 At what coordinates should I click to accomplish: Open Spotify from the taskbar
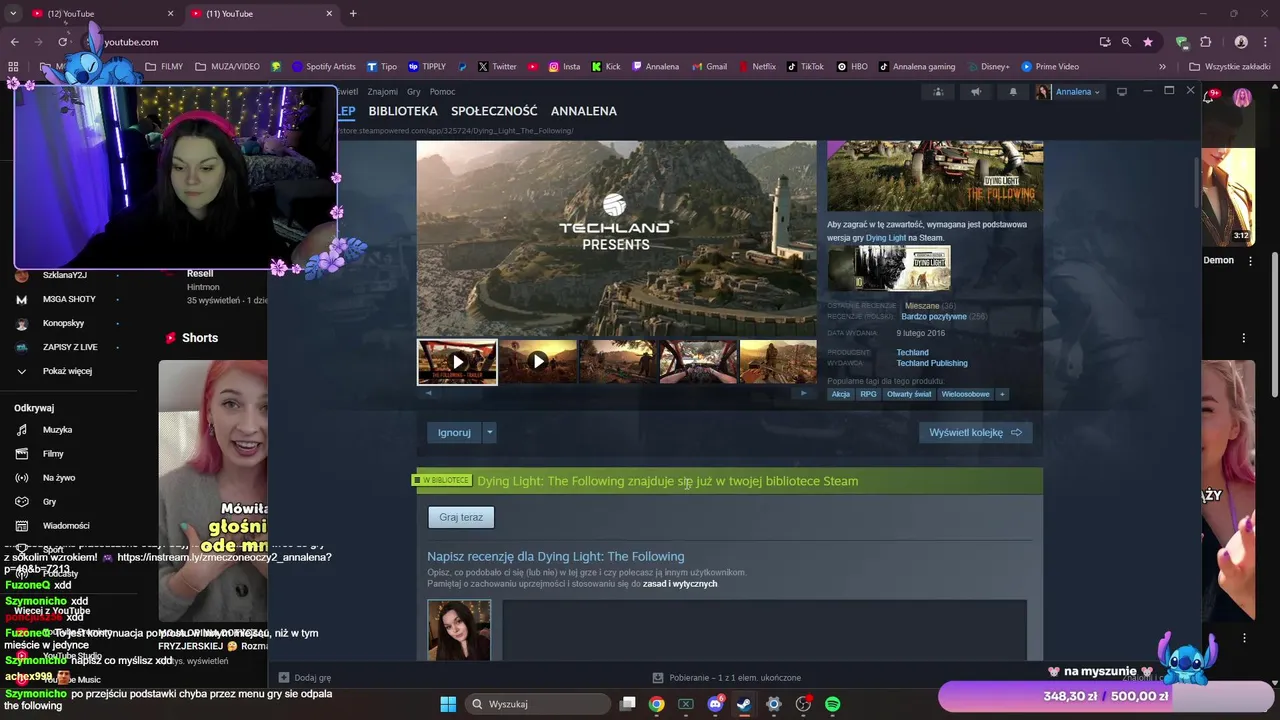(x=832, y=704)
